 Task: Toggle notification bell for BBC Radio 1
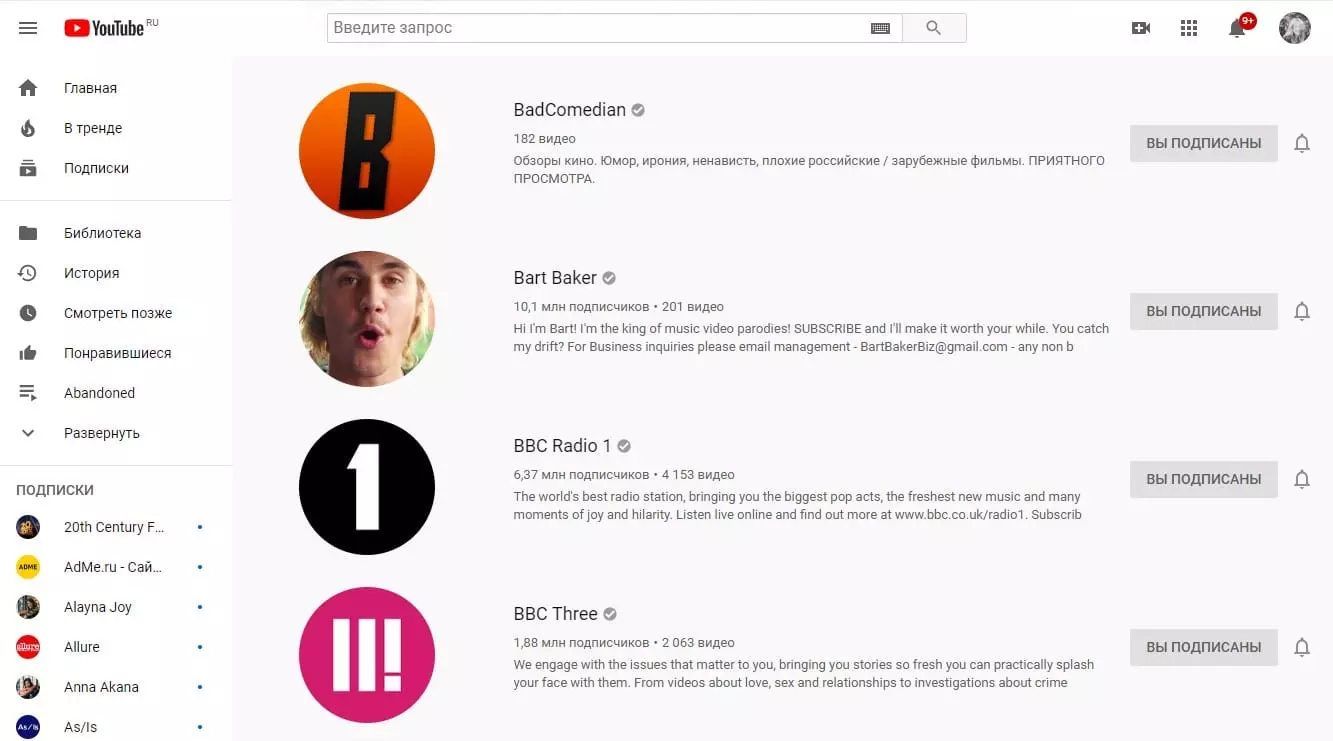tap(1302, 479)
